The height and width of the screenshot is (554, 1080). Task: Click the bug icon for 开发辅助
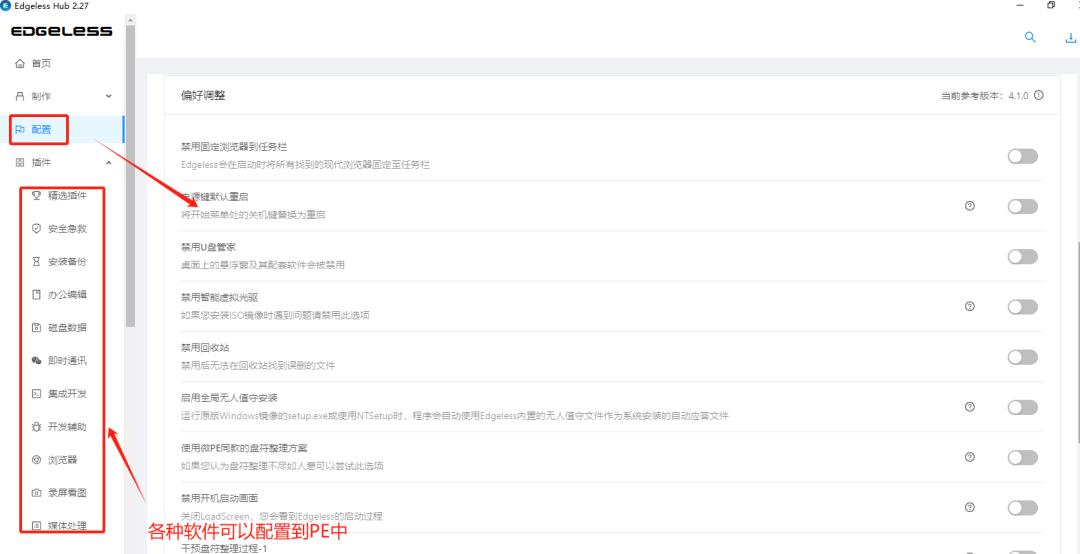pyautogui.click(x=37, y=427)
